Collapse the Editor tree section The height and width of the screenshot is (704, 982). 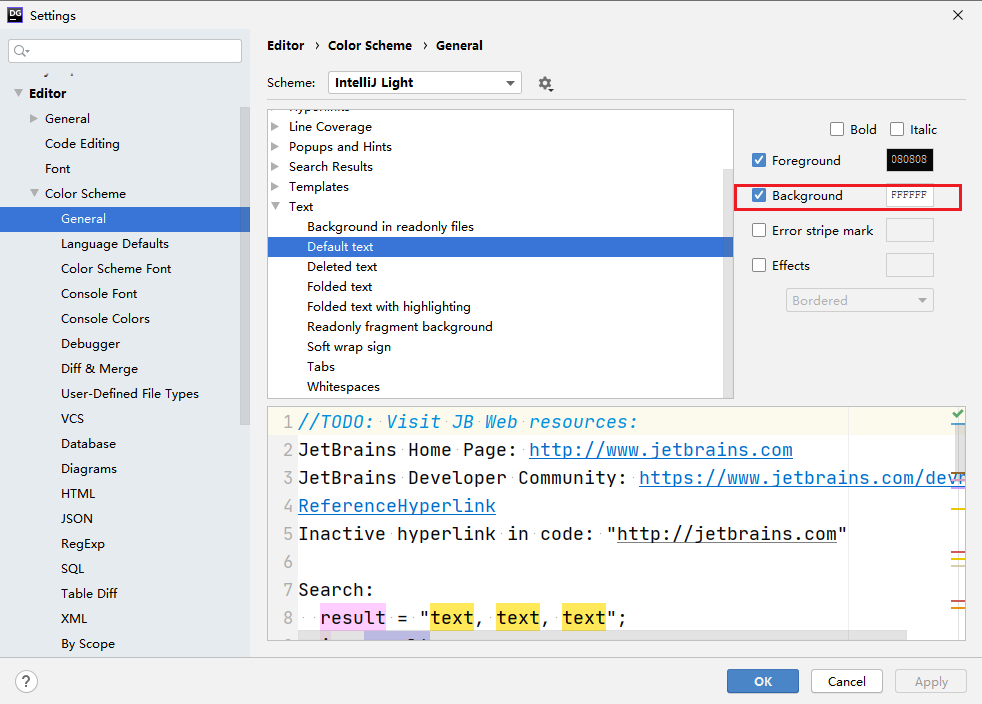pos(18,93)
